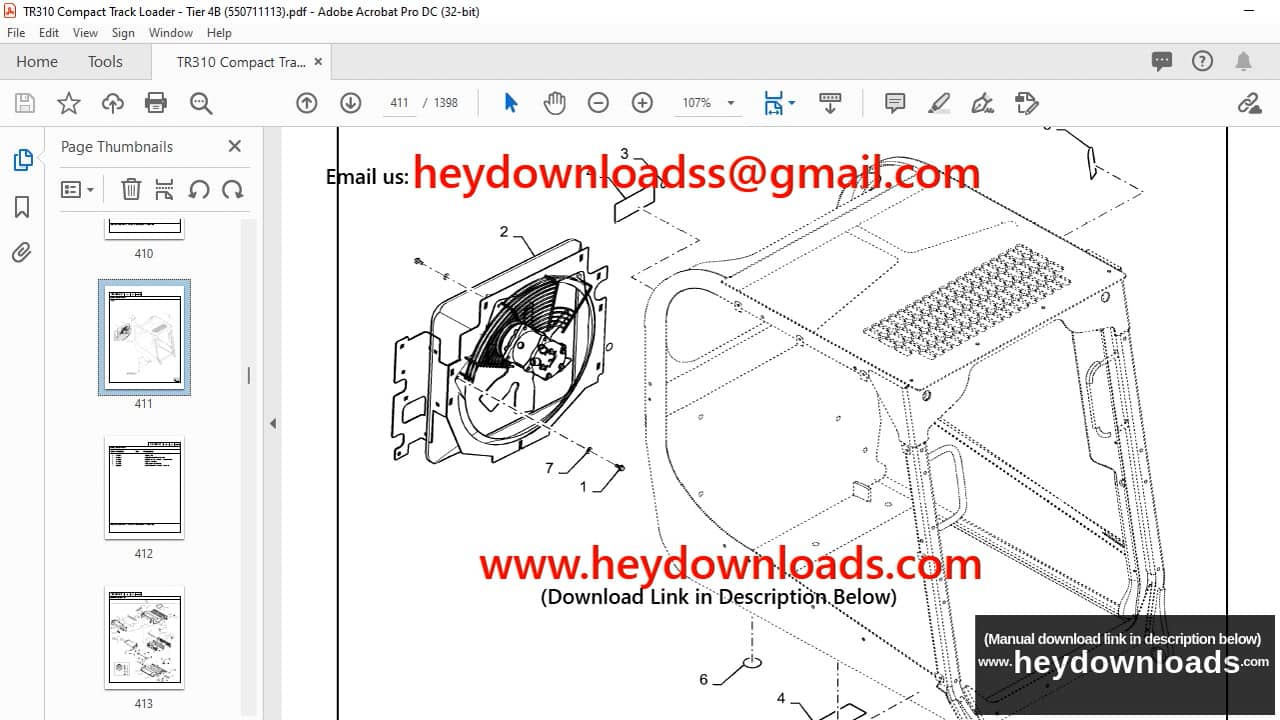The height and width of the screenshot is (720, 1280).
Task: Rotate the page counterclockwise
Action: [199, 189]
